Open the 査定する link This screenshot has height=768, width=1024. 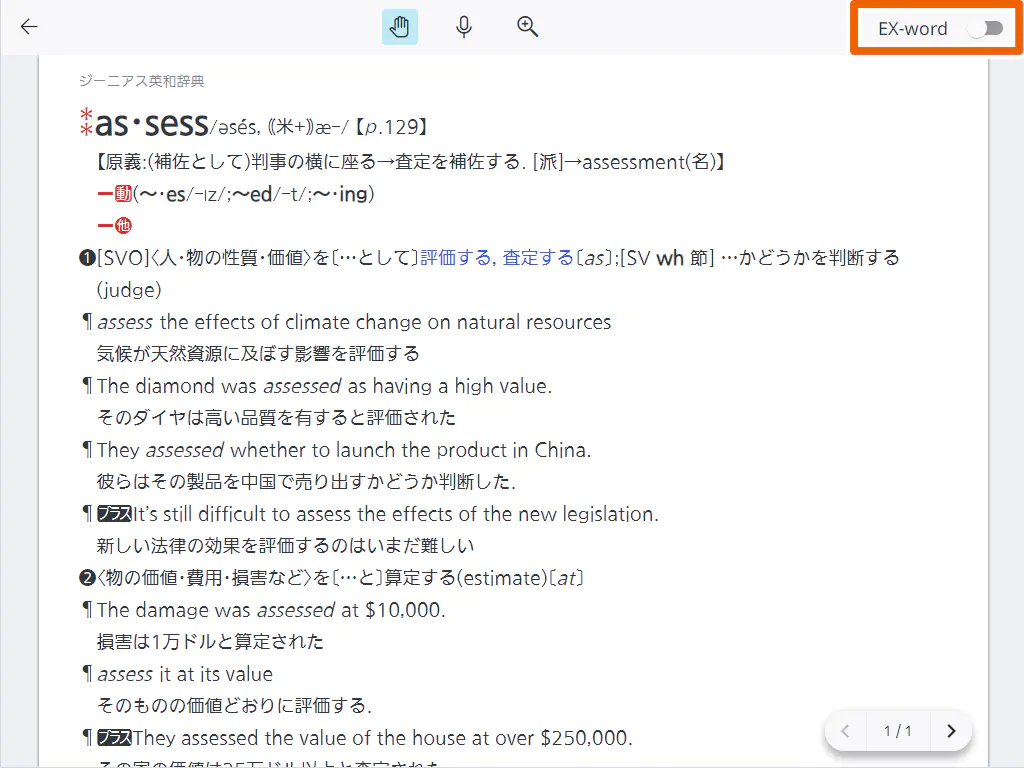538,258
